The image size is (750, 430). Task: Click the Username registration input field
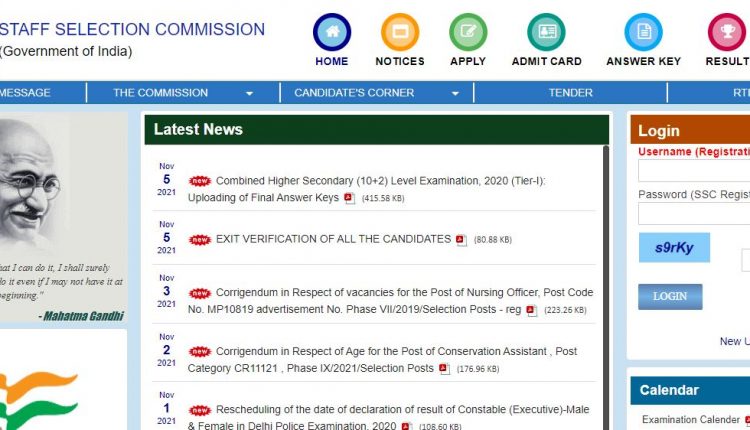694,170
